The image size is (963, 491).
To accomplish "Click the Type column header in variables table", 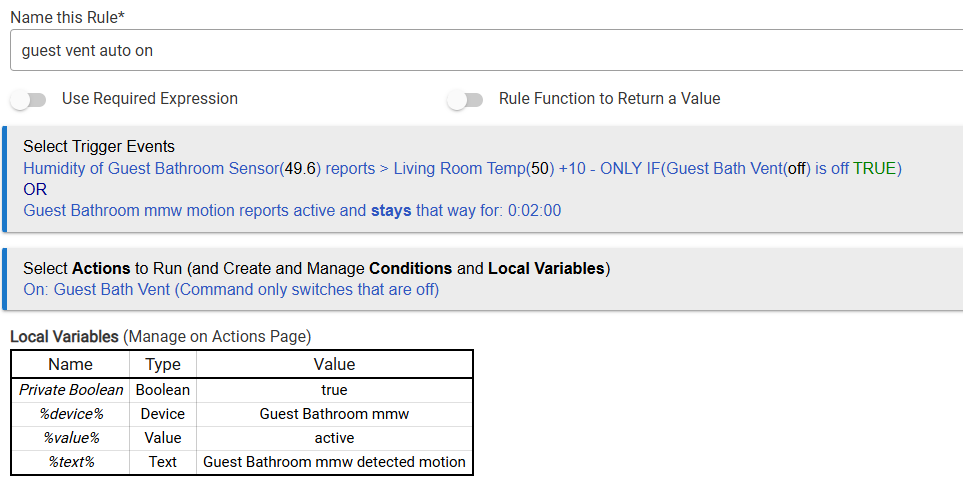I will point(163,364).
